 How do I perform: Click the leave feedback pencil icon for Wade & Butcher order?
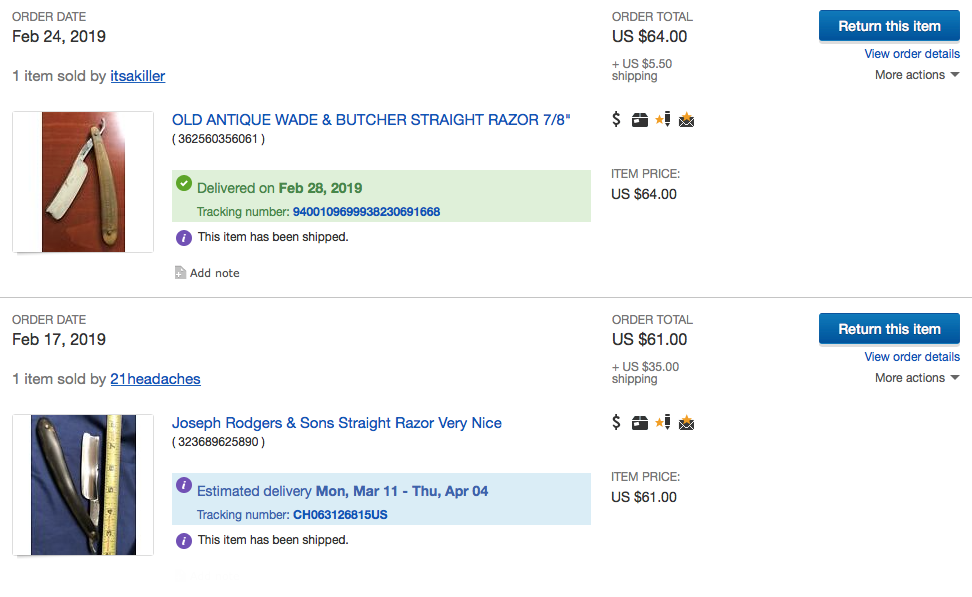[x=663, y=120]
